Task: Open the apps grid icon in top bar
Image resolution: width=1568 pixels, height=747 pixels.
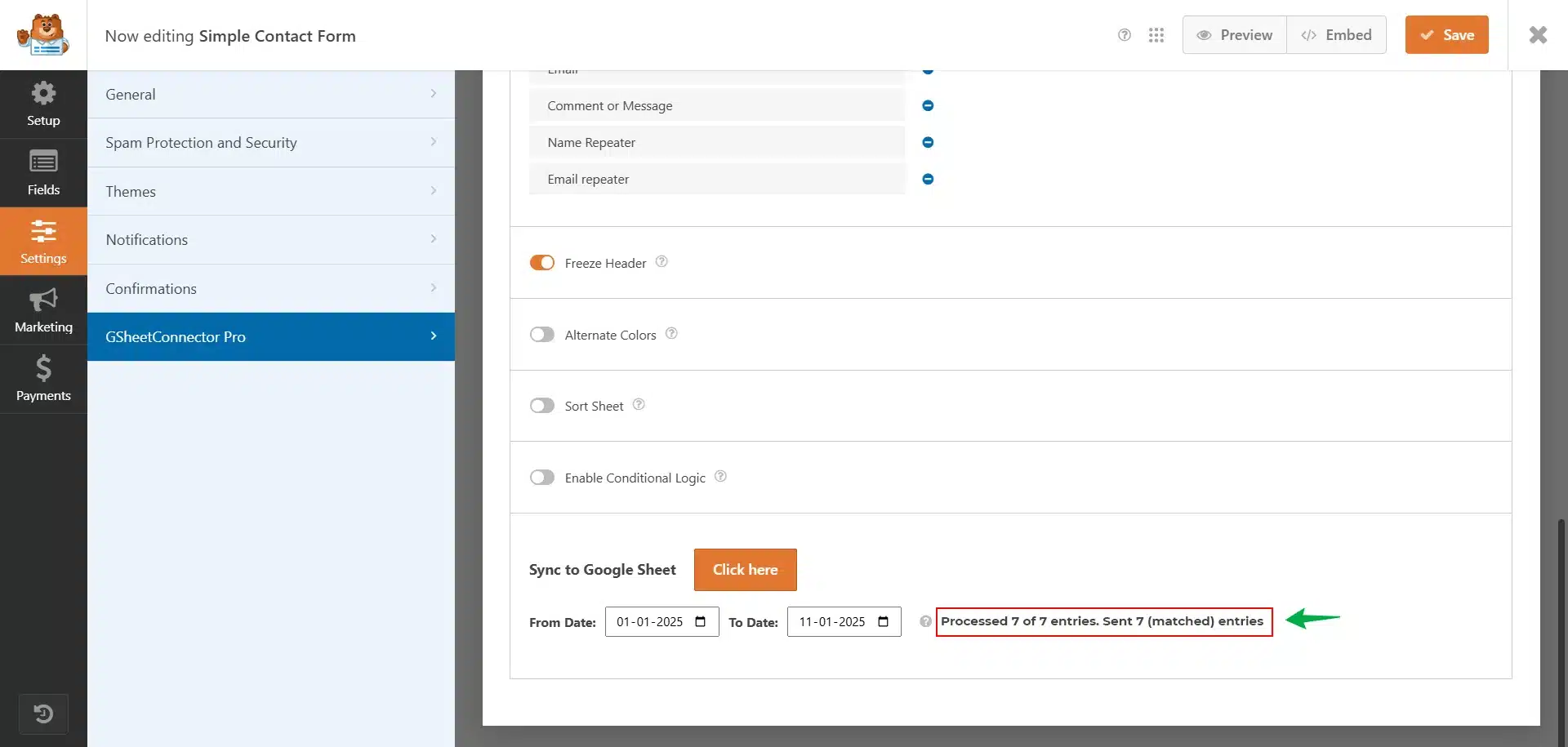Action: (1157, 35)
